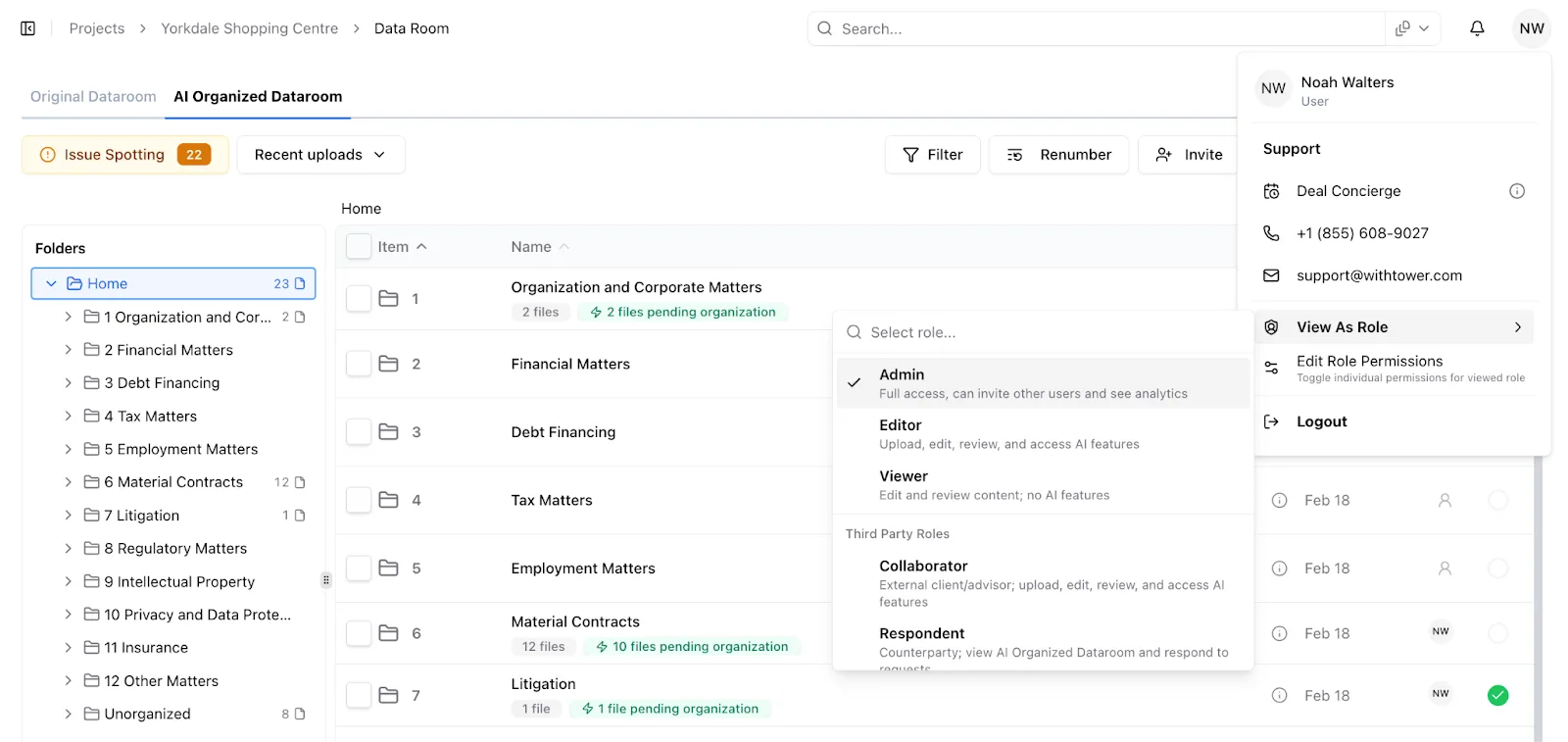Click the Select role search field
The height and width of the screenshot is (742, 1568).
pyautogui.click(x=1043, y=332)
